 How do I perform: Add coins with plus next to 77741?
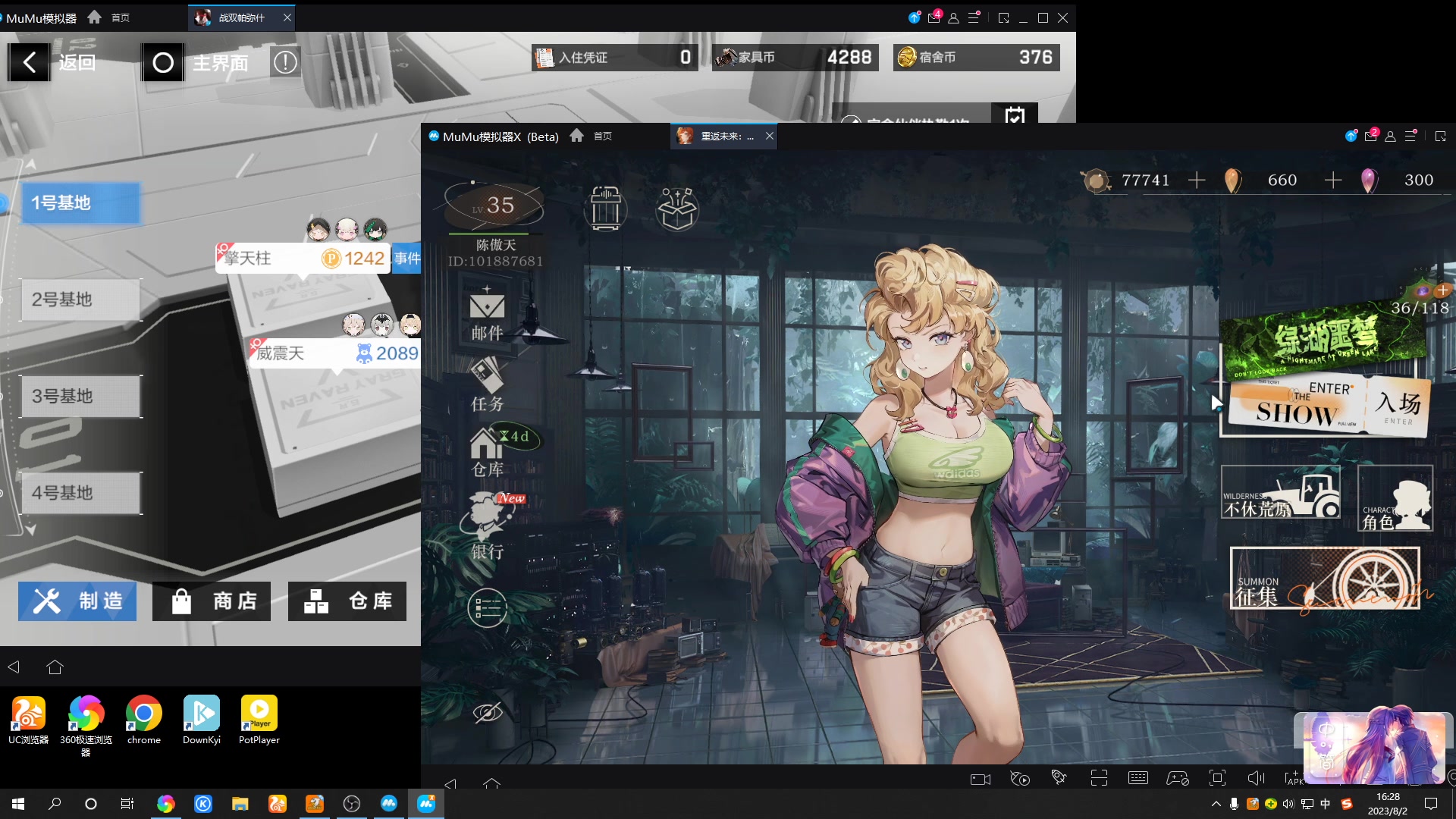tap(1197, 180)
